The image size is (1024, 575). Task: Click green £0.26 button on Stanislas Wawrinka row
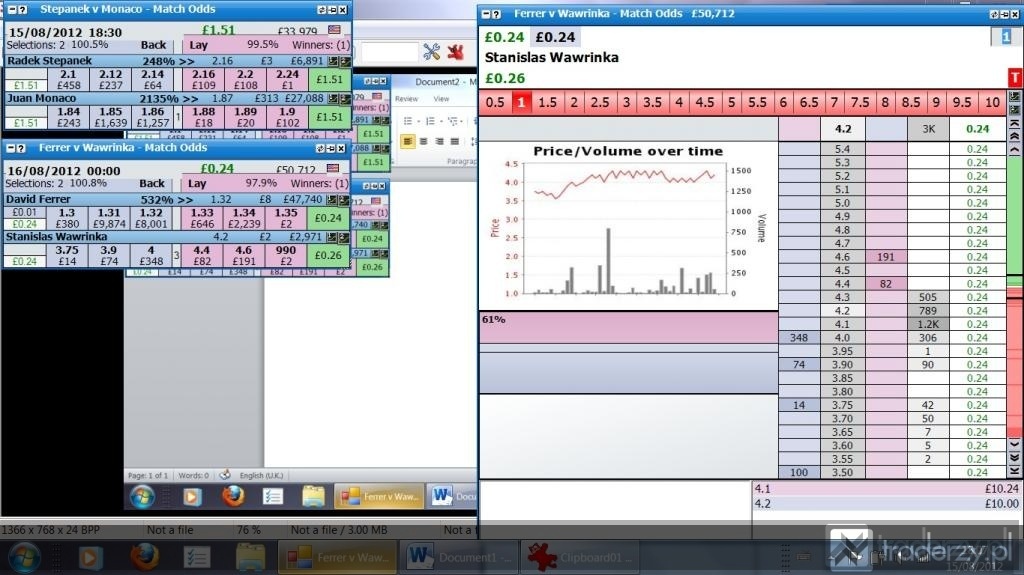click(328, 255)
